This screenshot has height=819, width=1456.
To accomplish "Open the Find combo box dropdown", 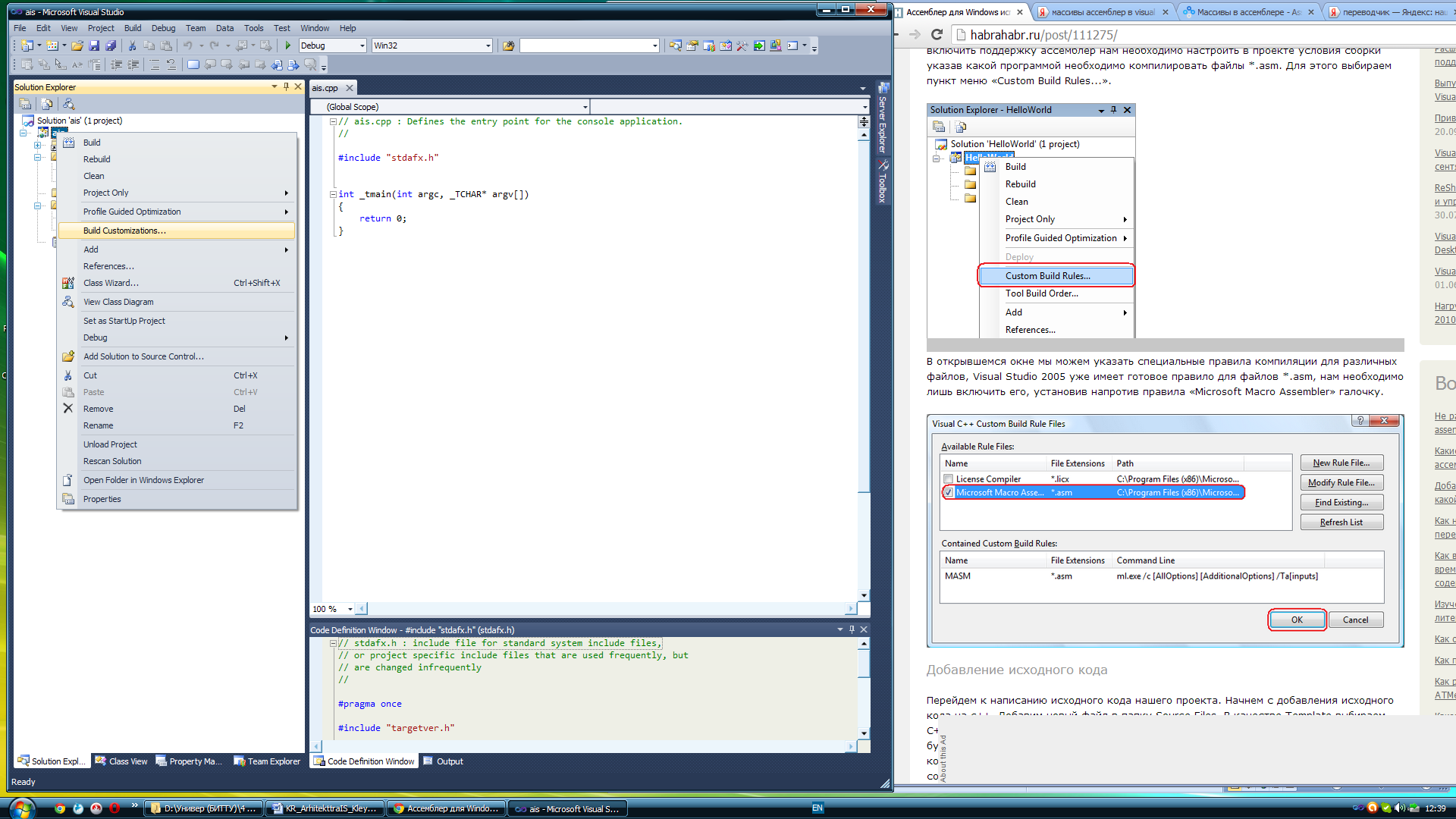I will [x=654, y=45].
